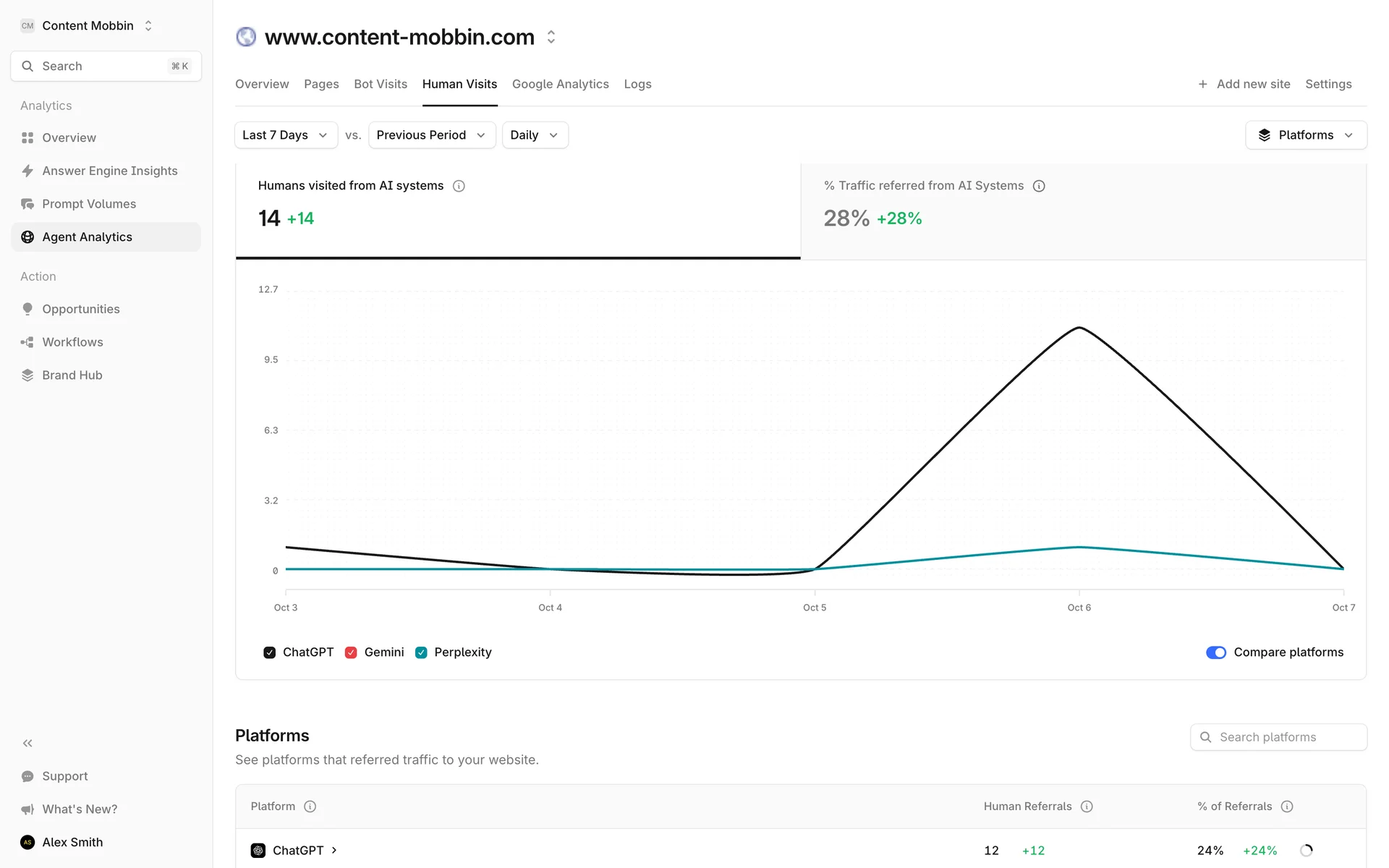Click the What's New megaphone icon
Screen dimensions: 1389x868
pyautogui.click(x=27, y=809)
